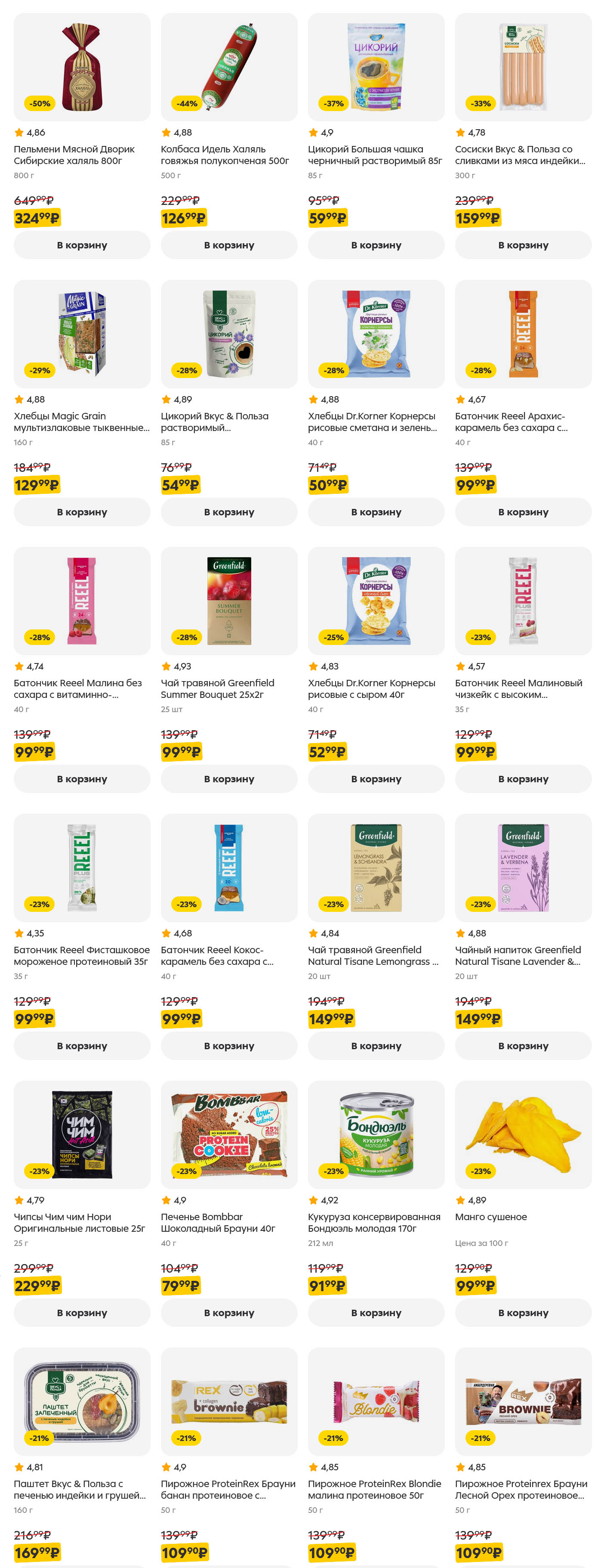
Task: Open the Батончик Reeel Арахис-карамель title link
Action: (x=511, y=422)
